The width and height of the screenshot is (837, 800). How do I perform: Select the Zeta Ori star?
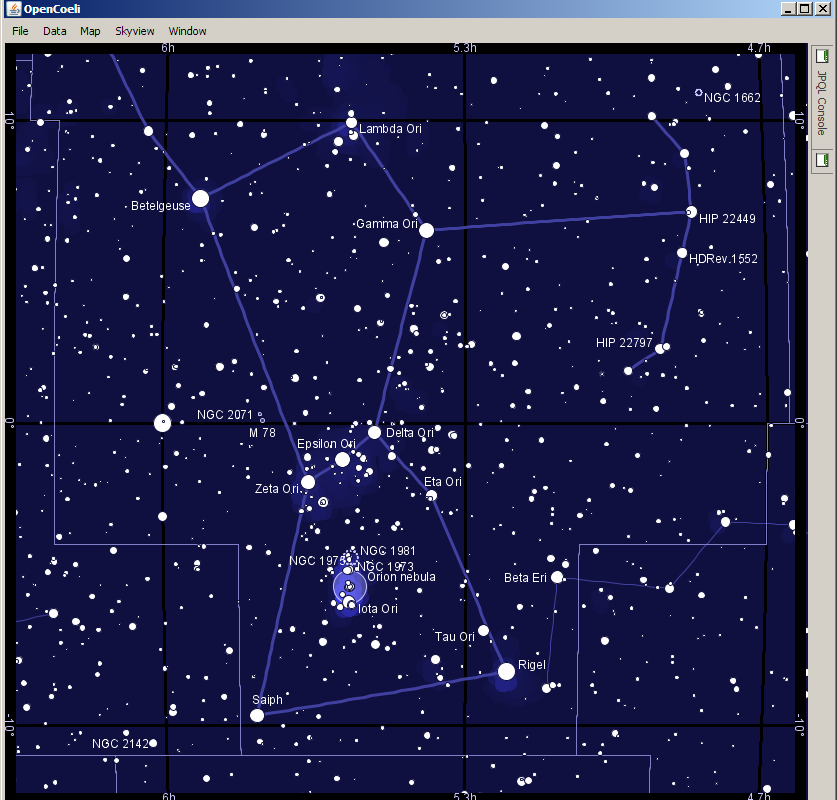pyautogui.click(x=308, y=482)
